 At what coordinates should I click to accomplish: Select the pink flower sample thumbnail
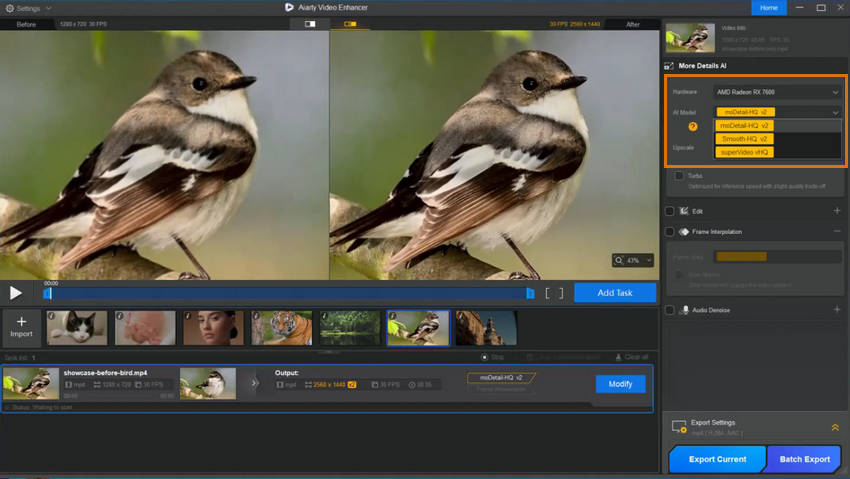[x=145, y=328]
